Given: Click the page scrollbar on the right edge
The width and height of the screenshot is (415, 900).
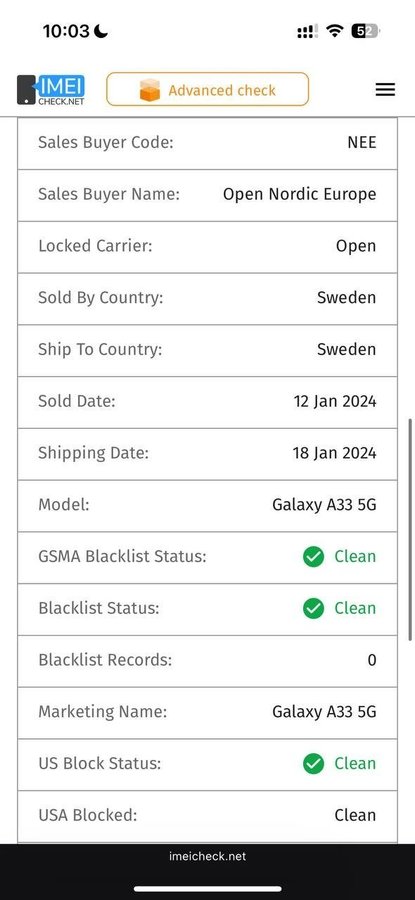Looking at the screenshot, I should [411, 529].
